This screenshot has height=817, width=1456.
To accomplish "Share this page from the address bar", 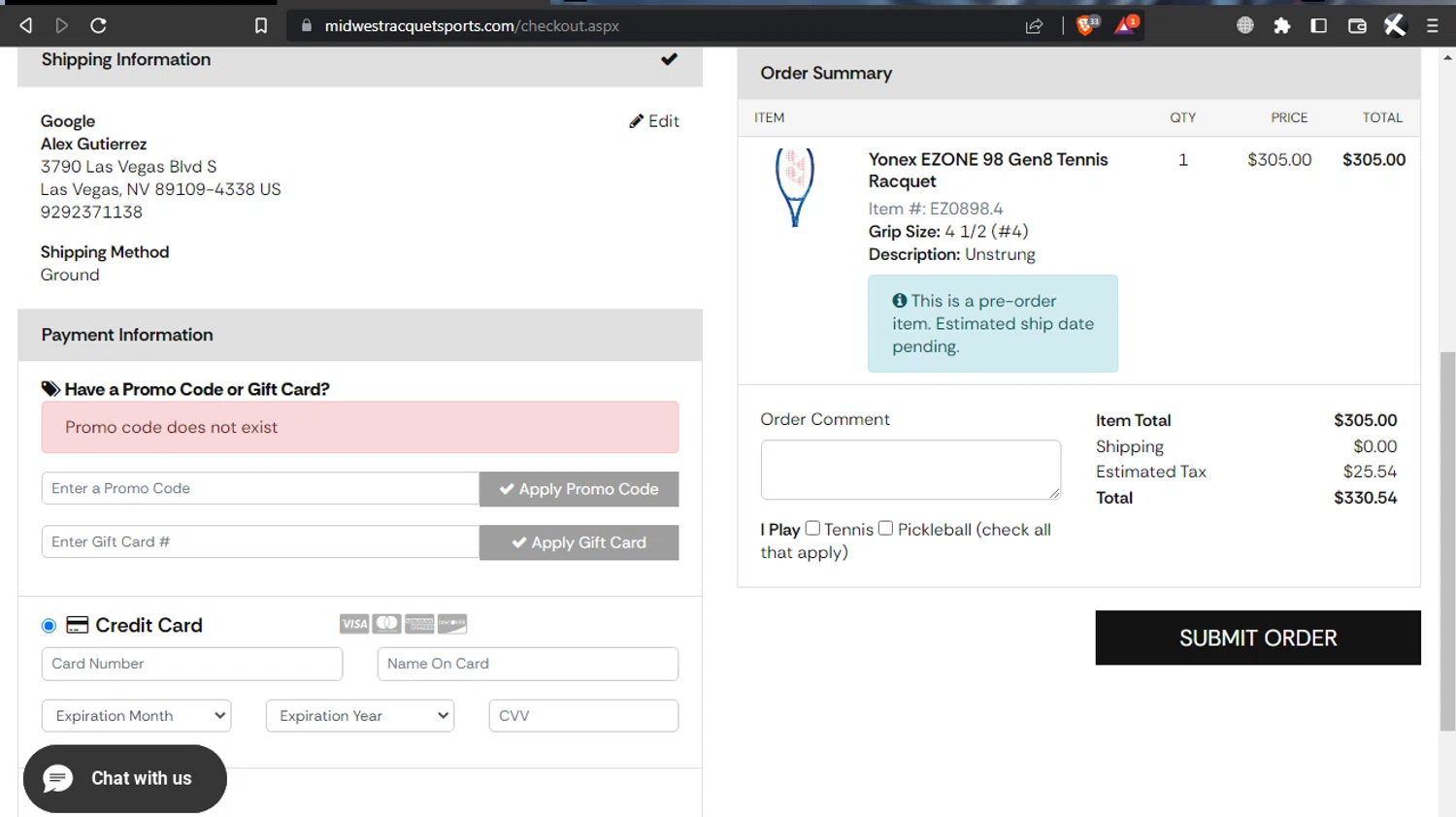I will (x=1034, y=25).
